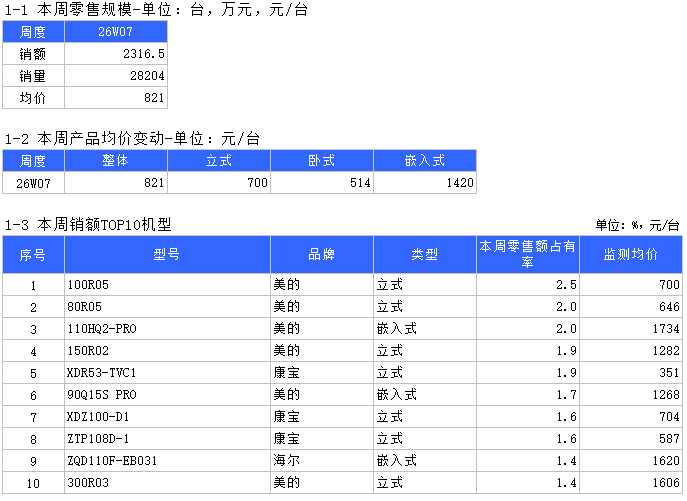Click the 卧式 average price value 514

pyautogui.click(x=322, y=183)
